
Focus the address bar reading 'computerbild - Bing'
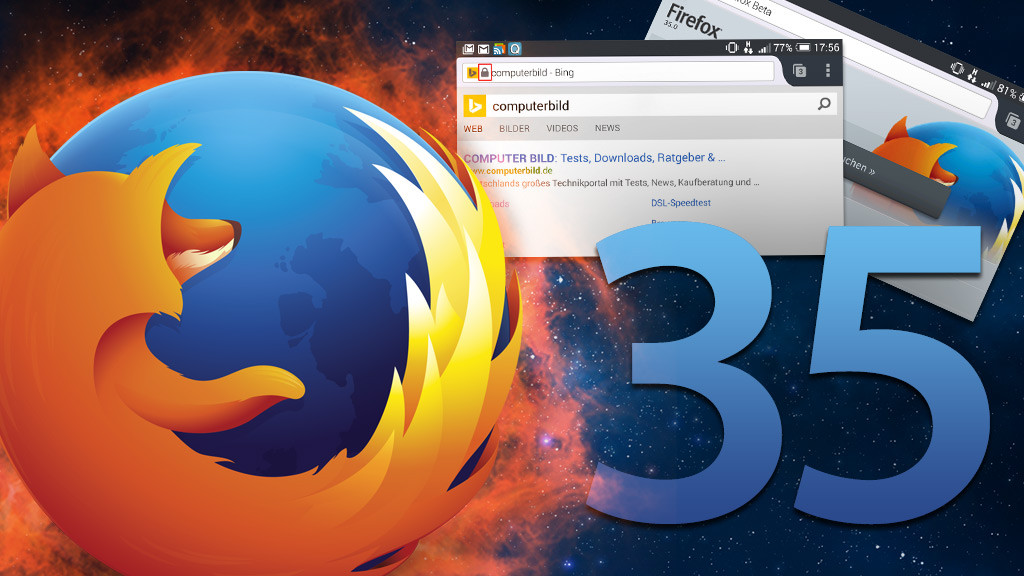[618, 72]
